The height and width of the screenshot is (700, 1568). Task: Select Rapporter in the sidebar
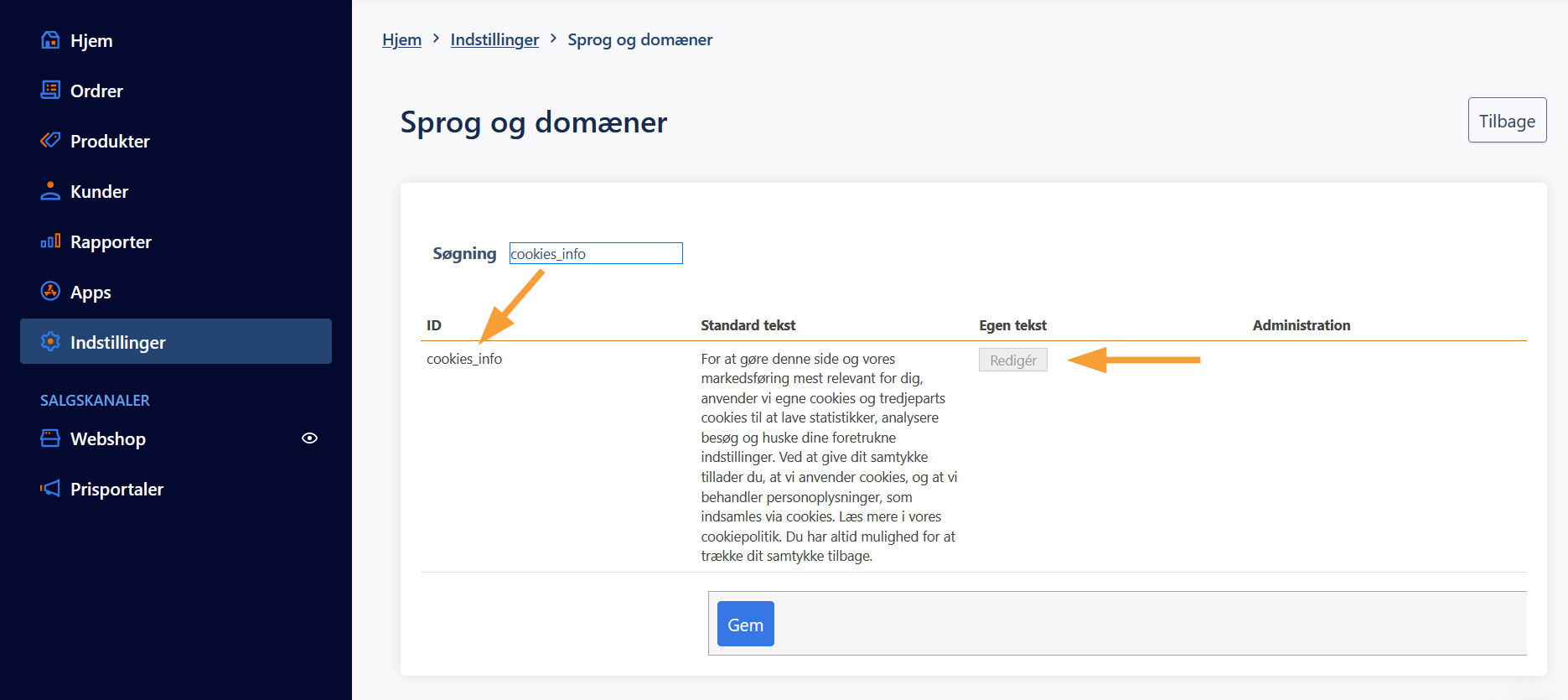click(111, 241)
